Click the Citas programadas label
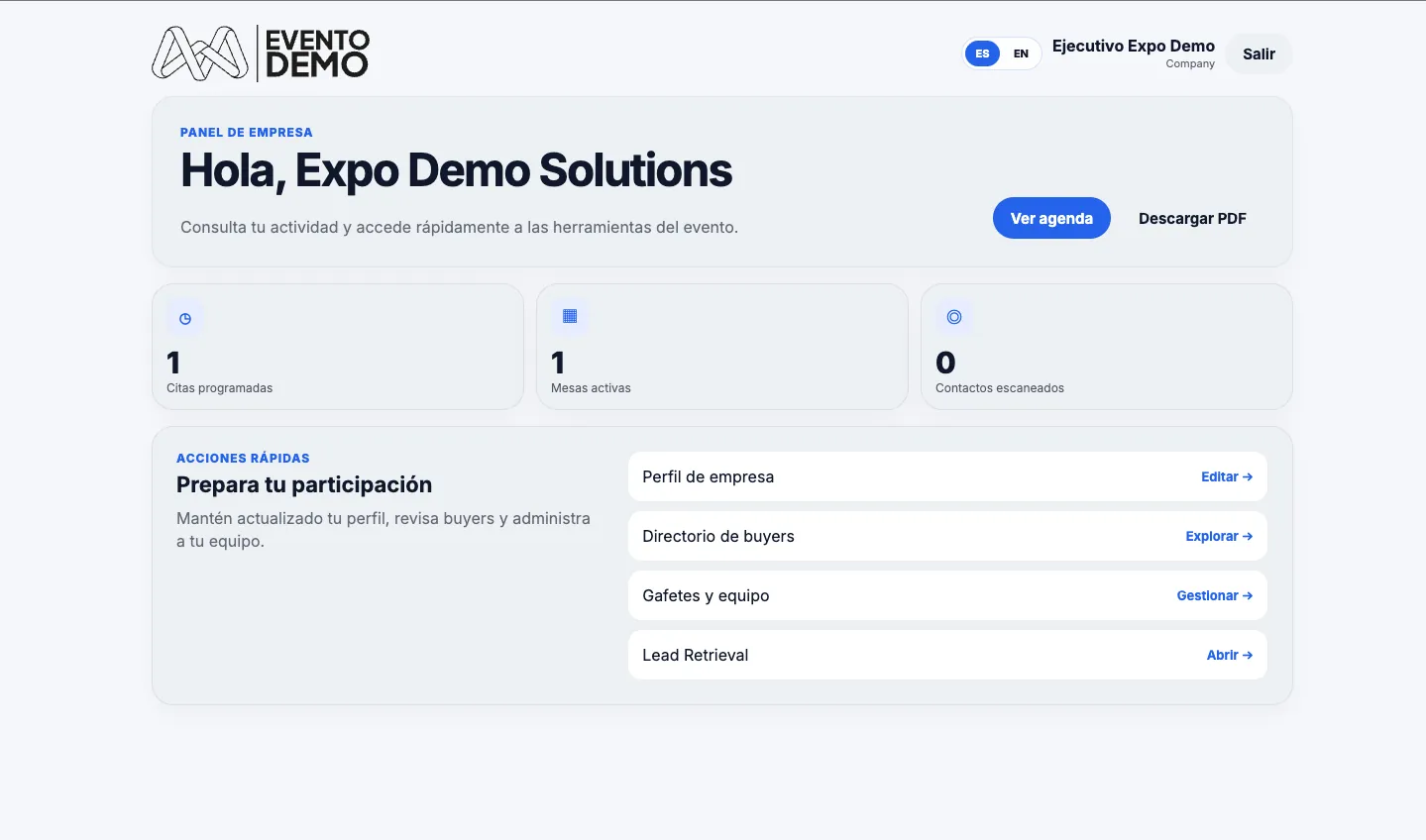Image resolution: width=1426 pixels, height=840 pixels. pos(219,388)
